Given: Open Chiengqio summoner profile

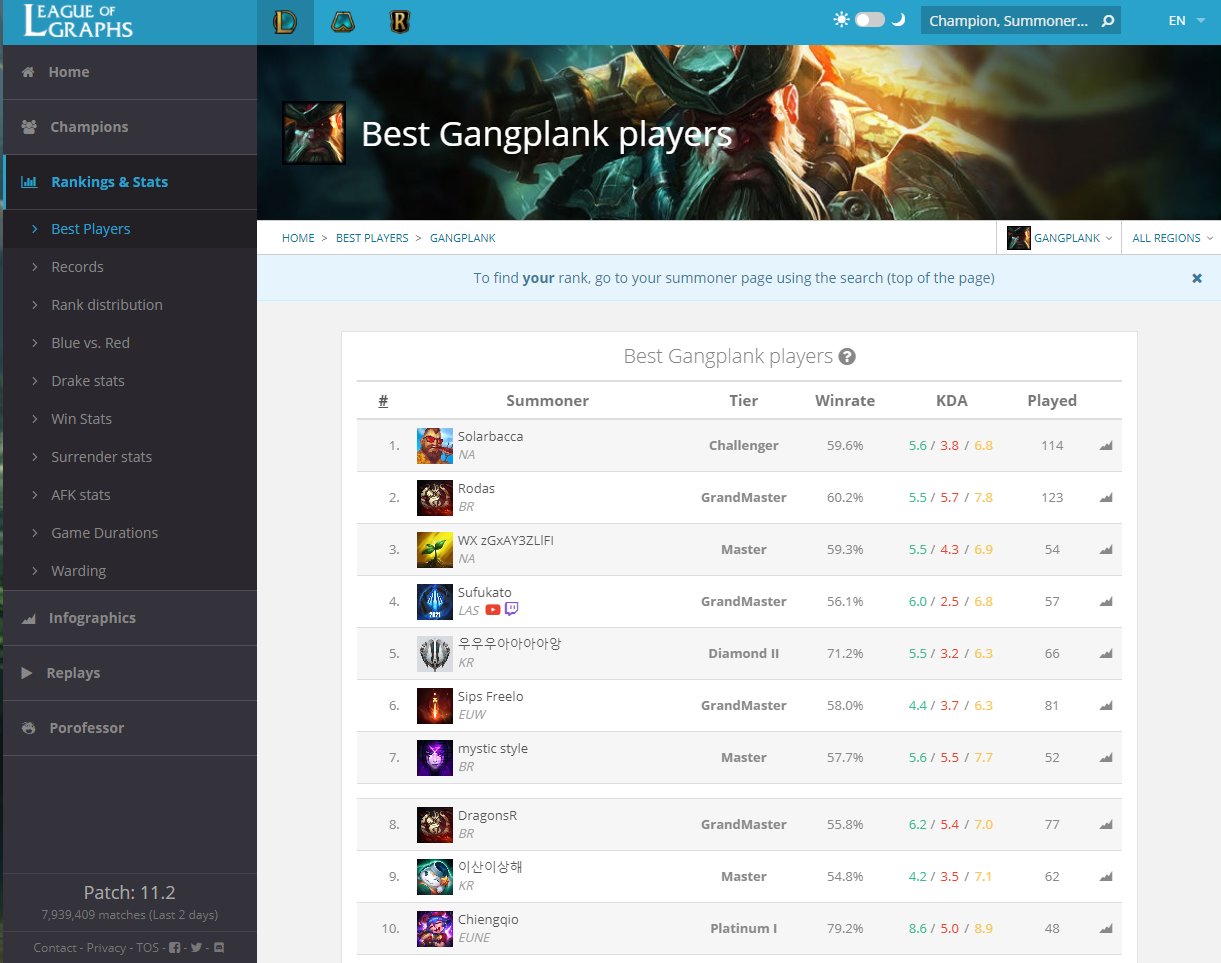Looking at the screenshot, I should tap(488, 920).
